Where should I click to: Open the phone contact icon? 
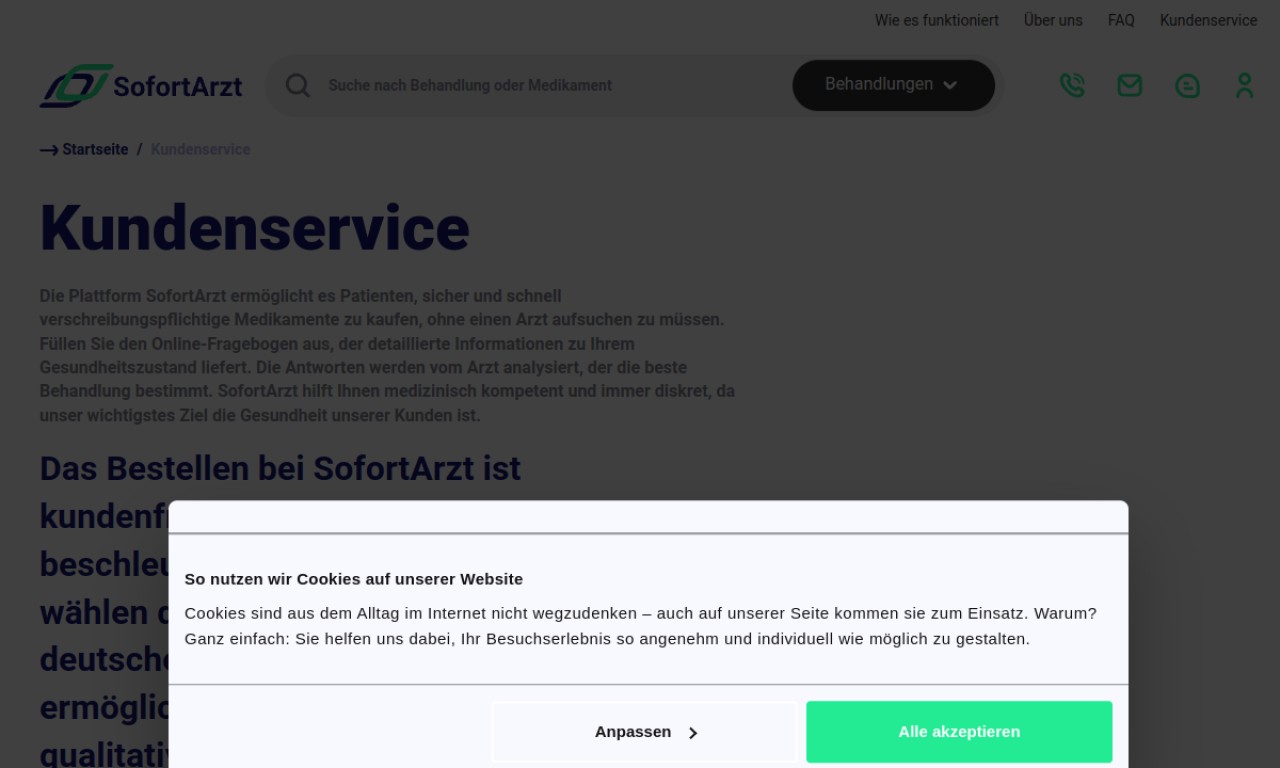point(1072,86)
